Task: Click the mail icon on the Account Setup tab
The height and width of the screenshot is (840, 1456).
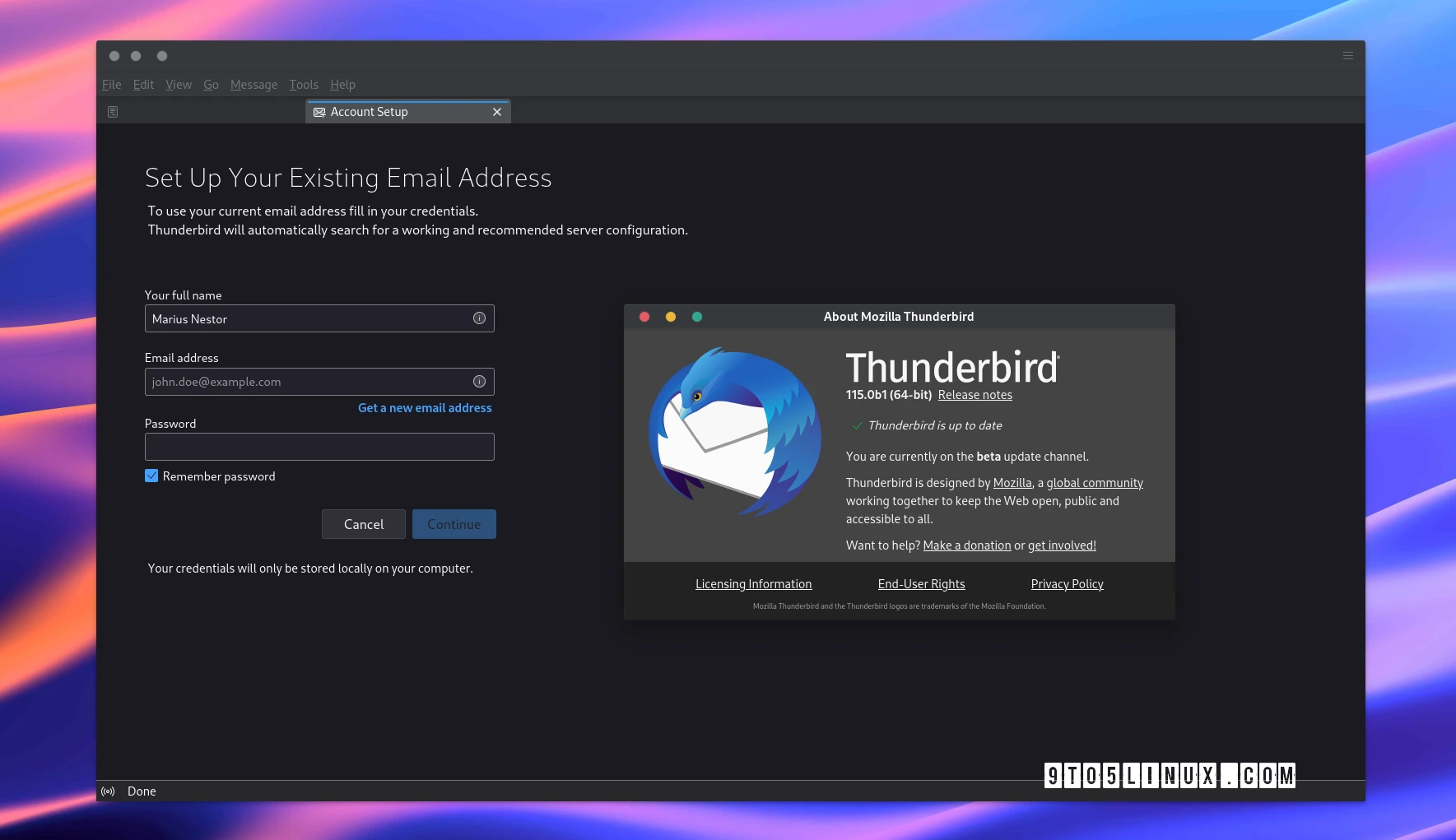Action: 319,112
